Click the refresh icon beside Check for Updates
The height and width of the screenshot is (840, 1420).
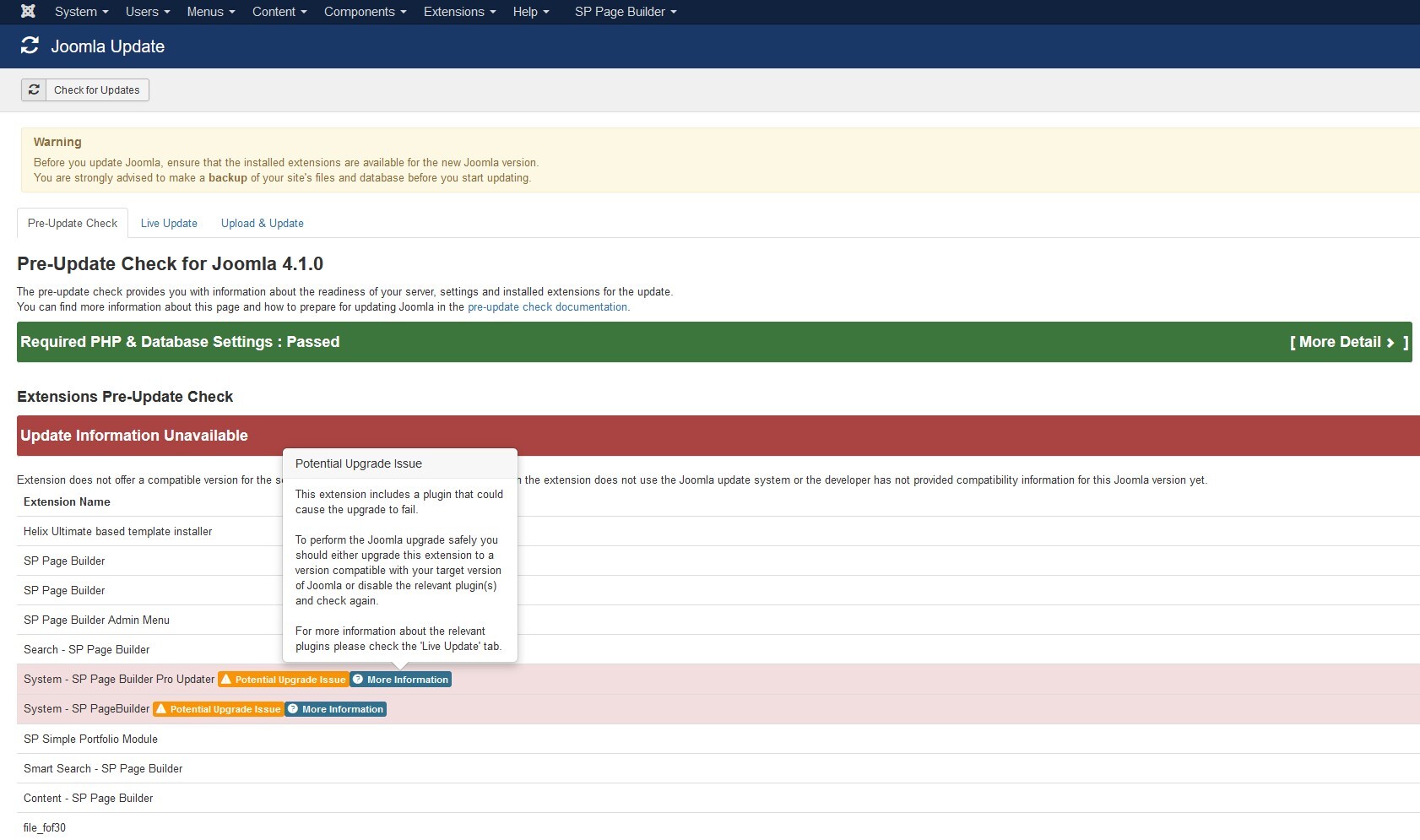34,90
